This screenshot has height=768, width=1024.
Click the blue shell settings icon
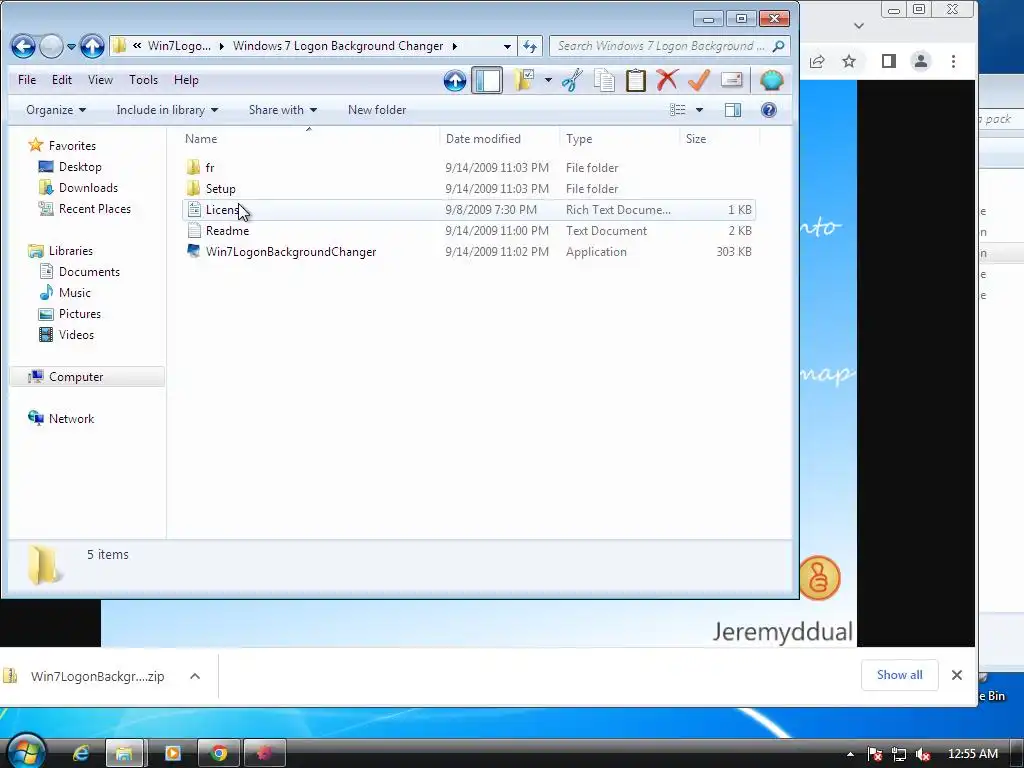click(x=771, y=80)
